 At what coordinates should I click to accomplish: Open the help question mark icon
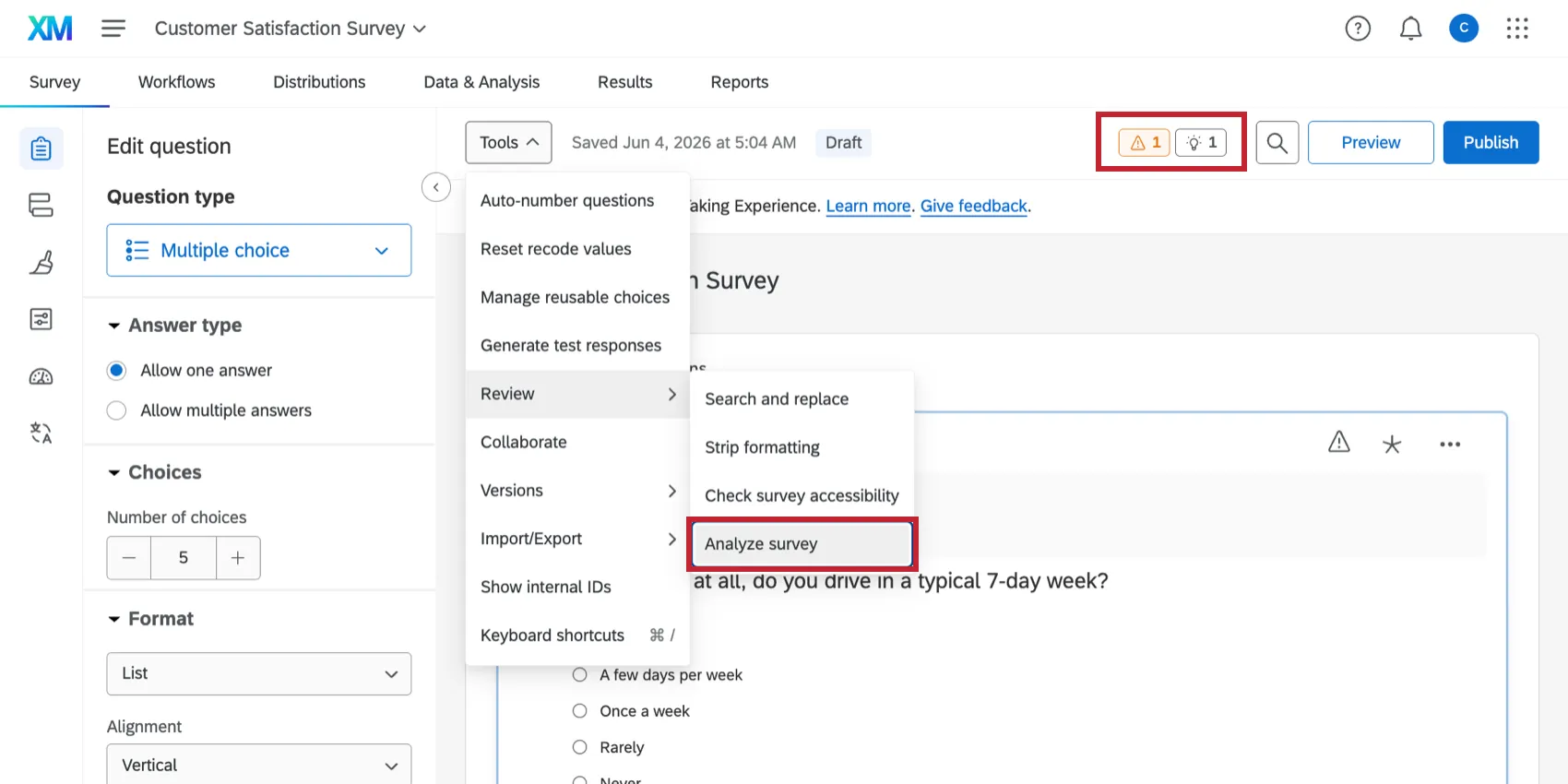coord(1358,29)
